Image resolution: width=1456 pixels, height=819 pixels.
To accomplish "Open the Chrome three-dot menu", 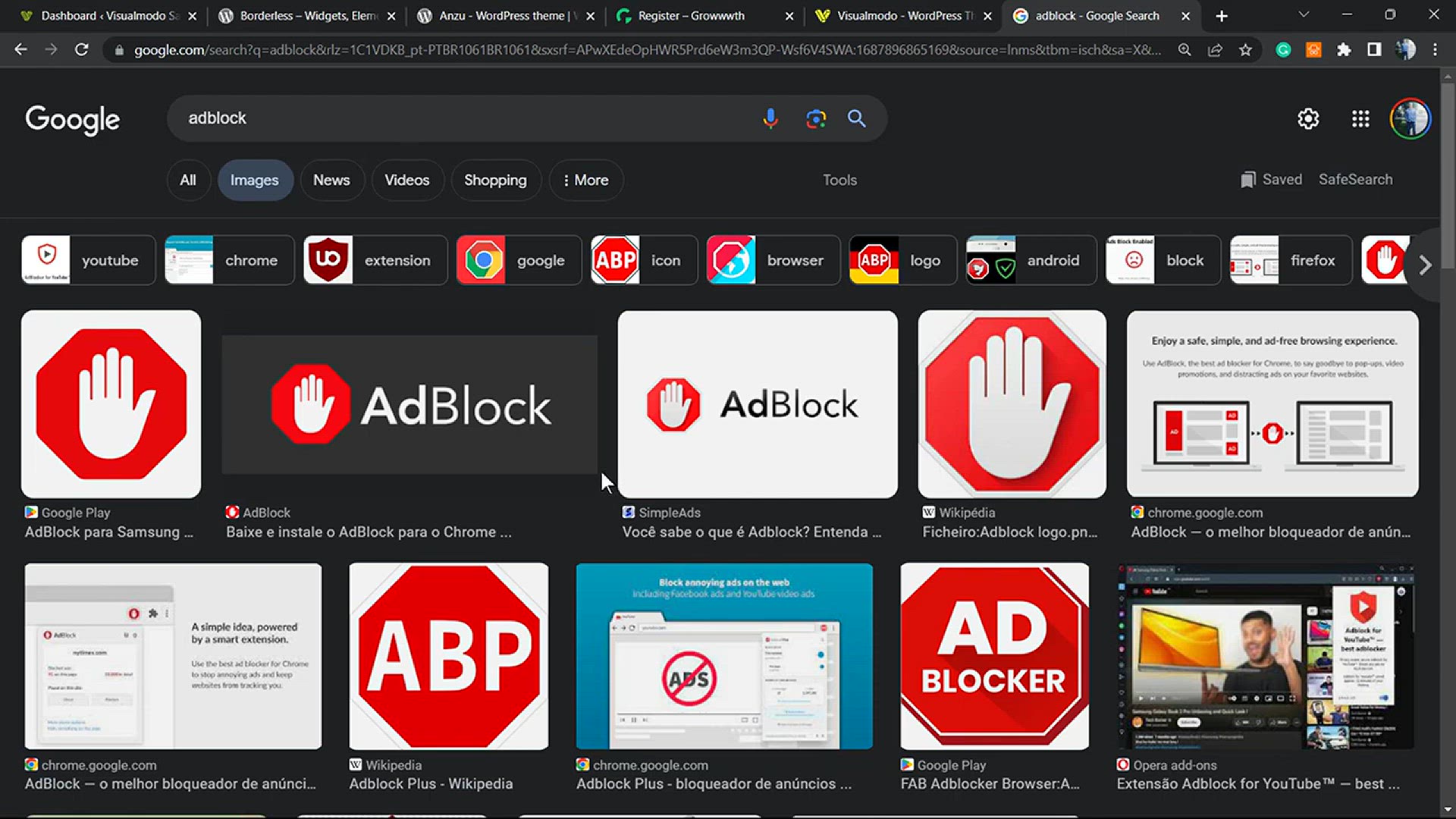I will coord(1435,49).
